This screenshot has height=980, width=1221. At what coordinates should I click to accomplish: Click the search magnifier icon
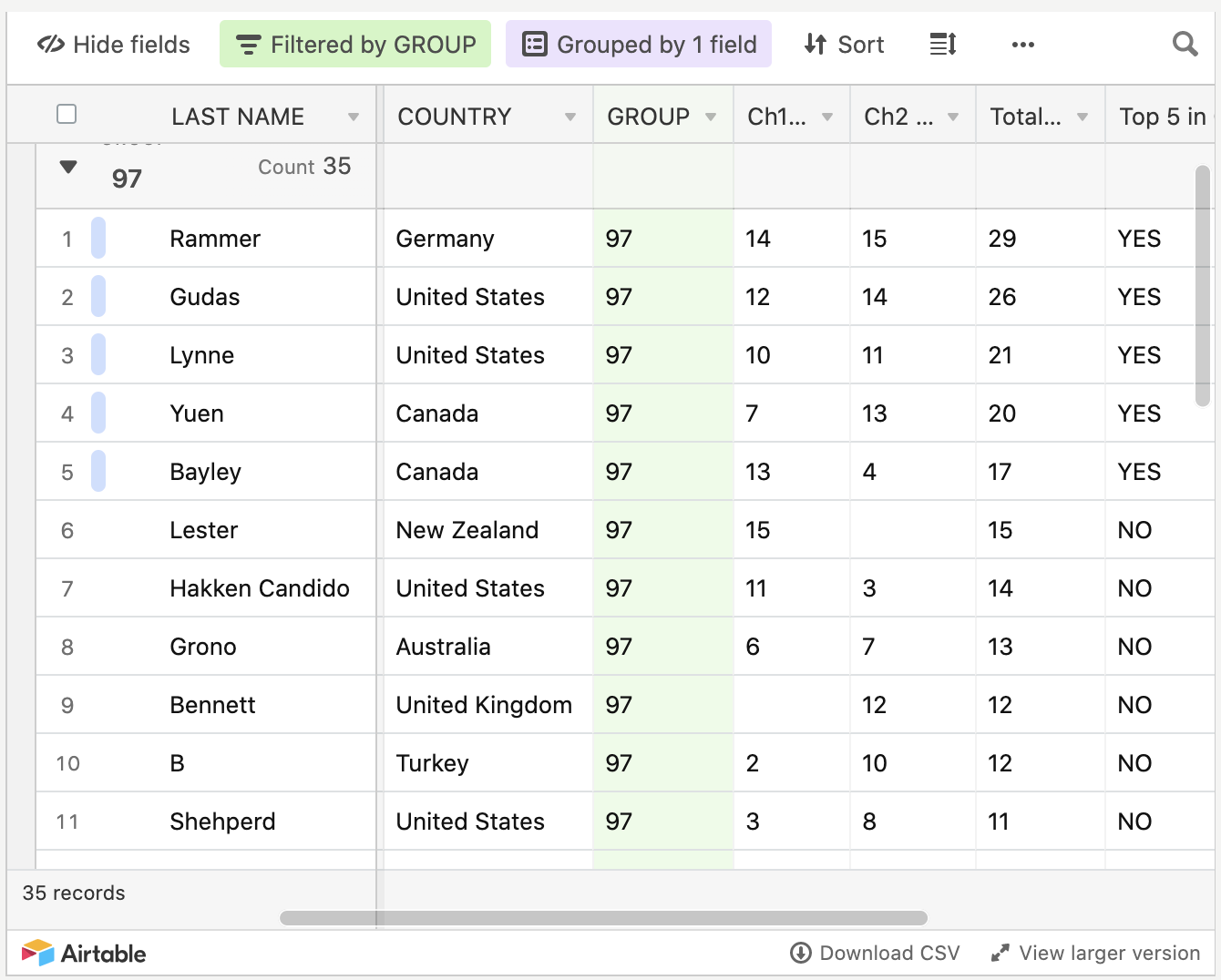pyautogui.click(x=1185, y=44)
